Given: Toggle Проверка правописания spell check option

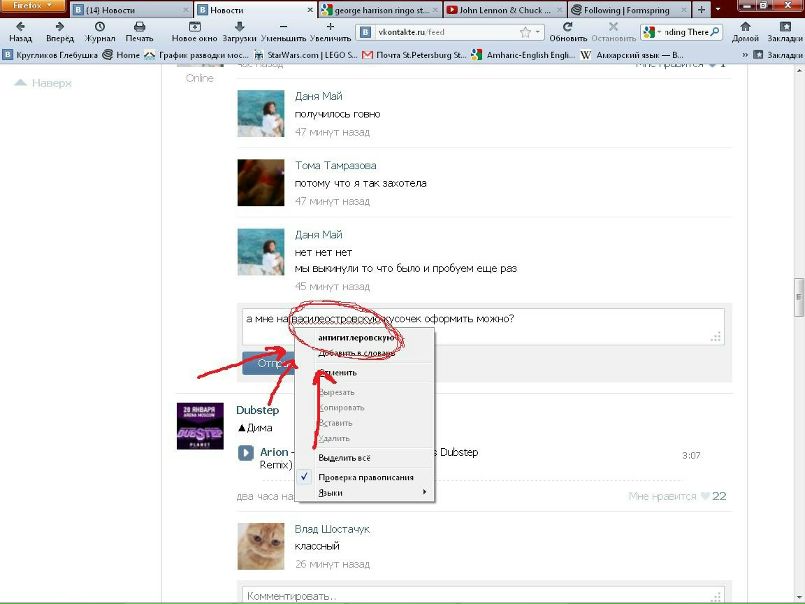Looking at the screenshot, I should click(365, 477).
